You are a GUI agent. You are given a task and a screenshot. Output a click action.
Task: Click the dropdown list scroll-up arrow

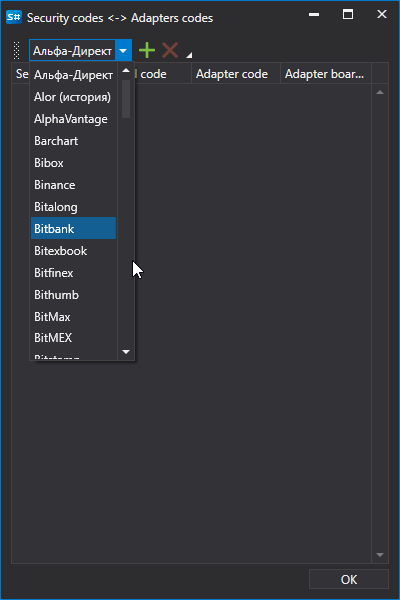[x=126, y=71]
